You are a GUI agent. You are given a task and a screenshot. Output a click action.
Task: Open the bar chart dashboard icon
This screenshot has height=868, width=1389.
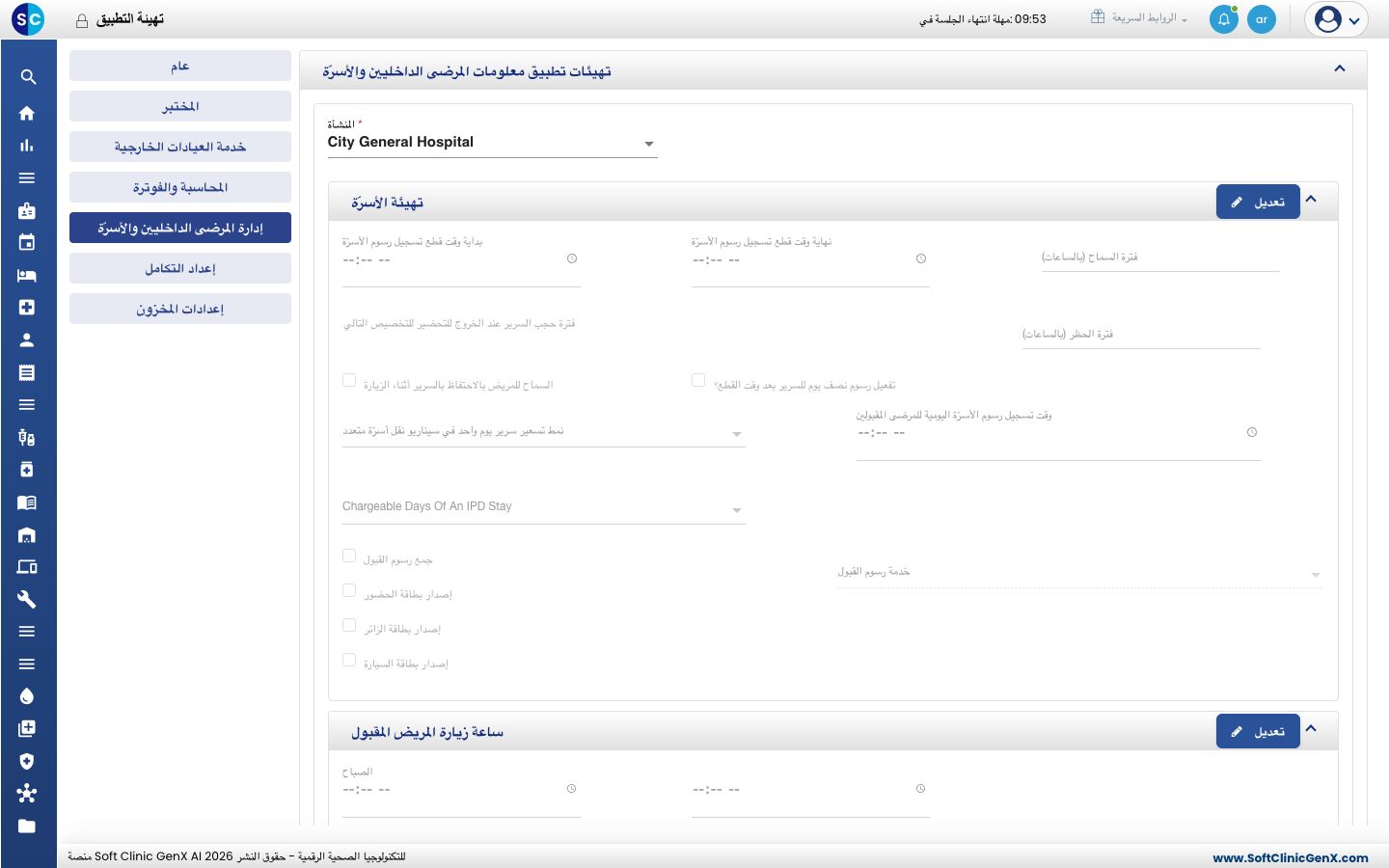(27, 146)
